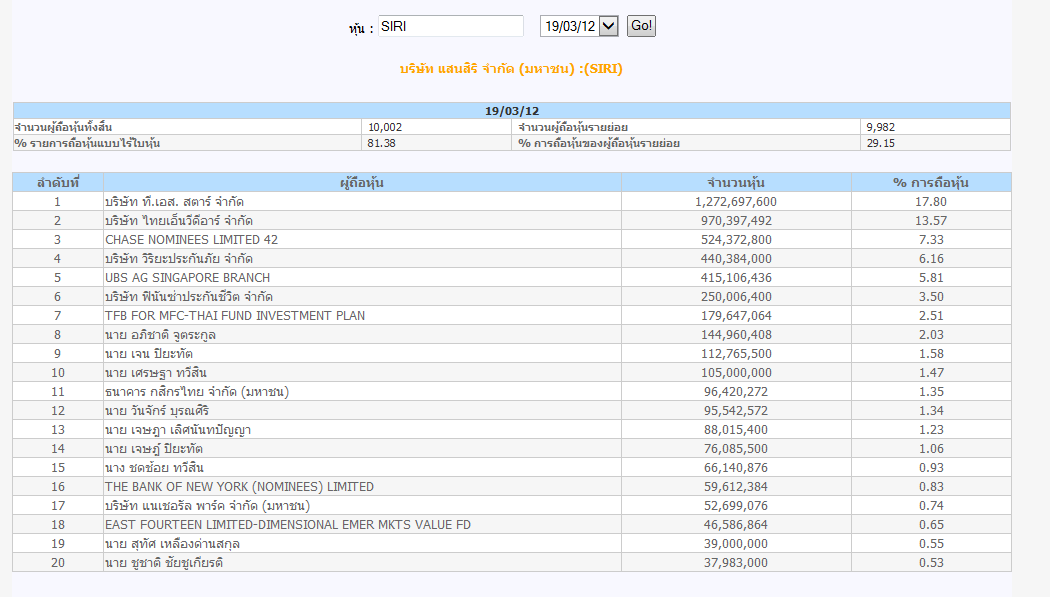Select EAST FOURTEEN LIMITED-DIMENSIONAL EMER MKTS VALUE FD

click(x=288, y=525)
